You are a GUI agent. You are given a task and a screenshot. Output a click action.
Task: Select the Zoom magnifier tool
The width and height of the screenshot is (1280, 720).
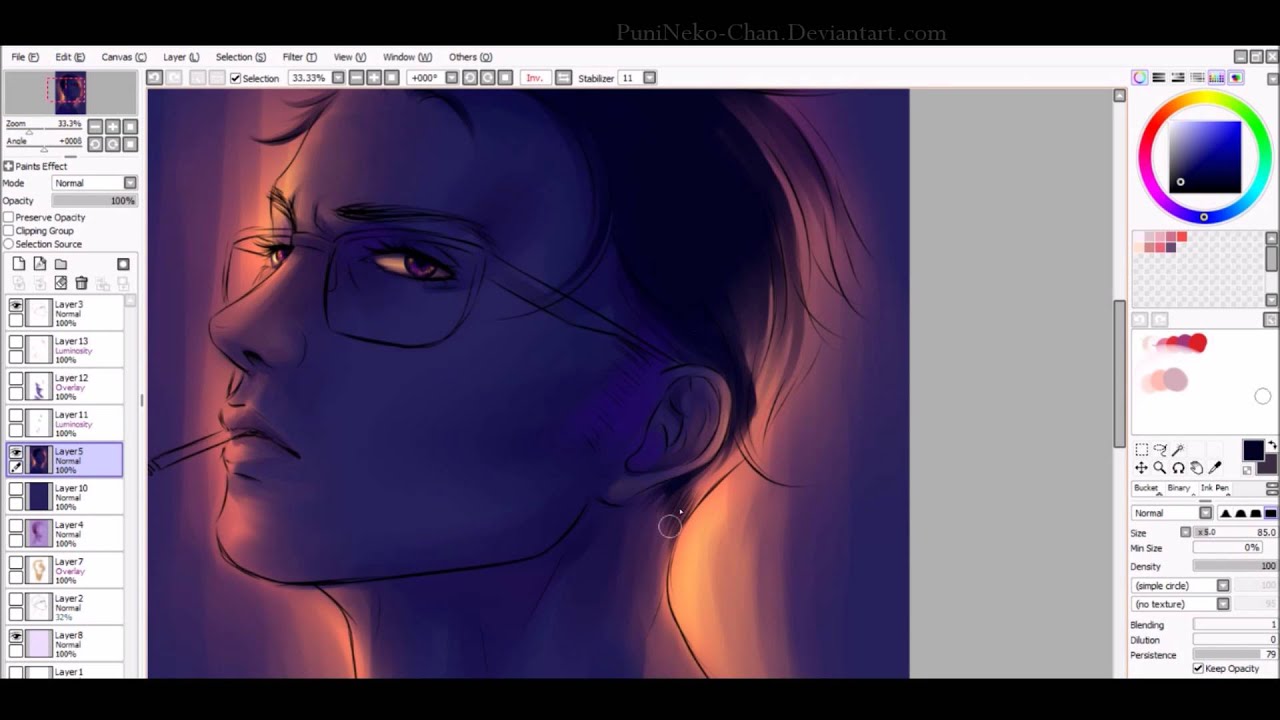1160,468
